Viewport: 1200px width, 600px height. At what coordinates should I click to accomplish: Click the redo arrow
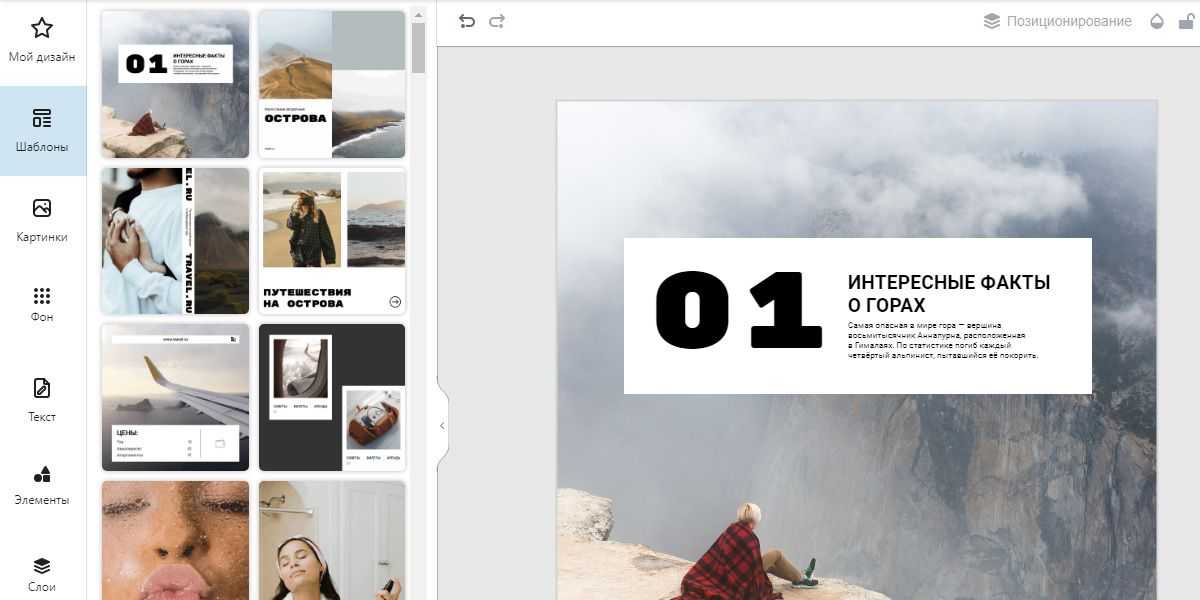[x=497, y=21]
